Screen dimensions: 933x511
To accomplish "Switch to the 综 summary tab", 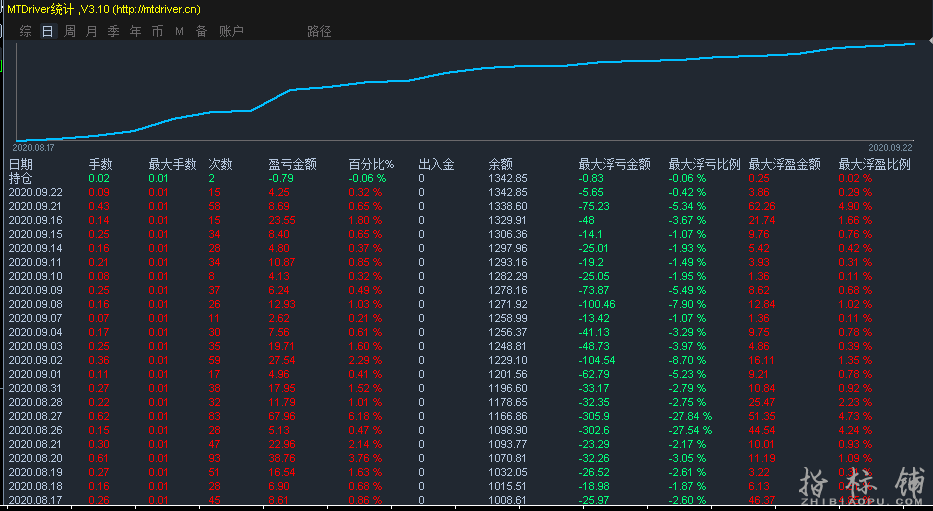I will (25, 31).
